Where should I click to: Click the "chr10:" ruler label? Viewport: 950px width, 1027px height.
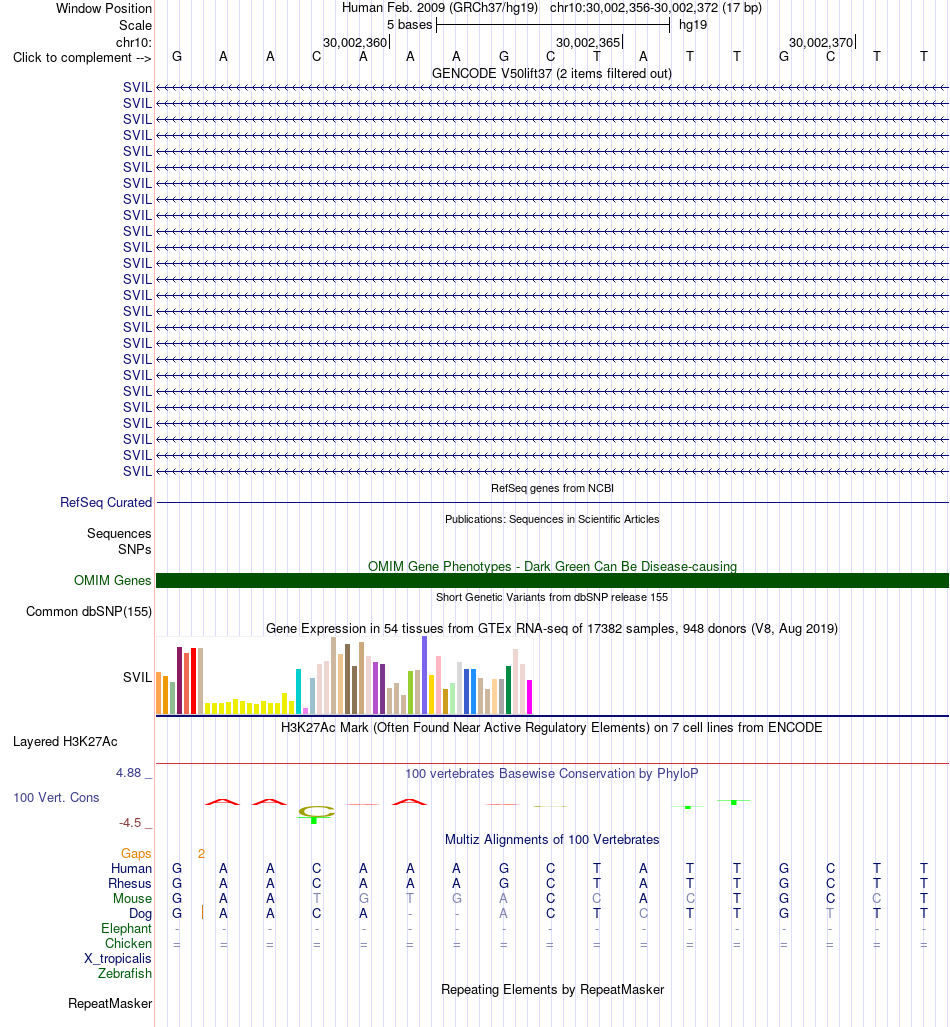tap(134, 43)
